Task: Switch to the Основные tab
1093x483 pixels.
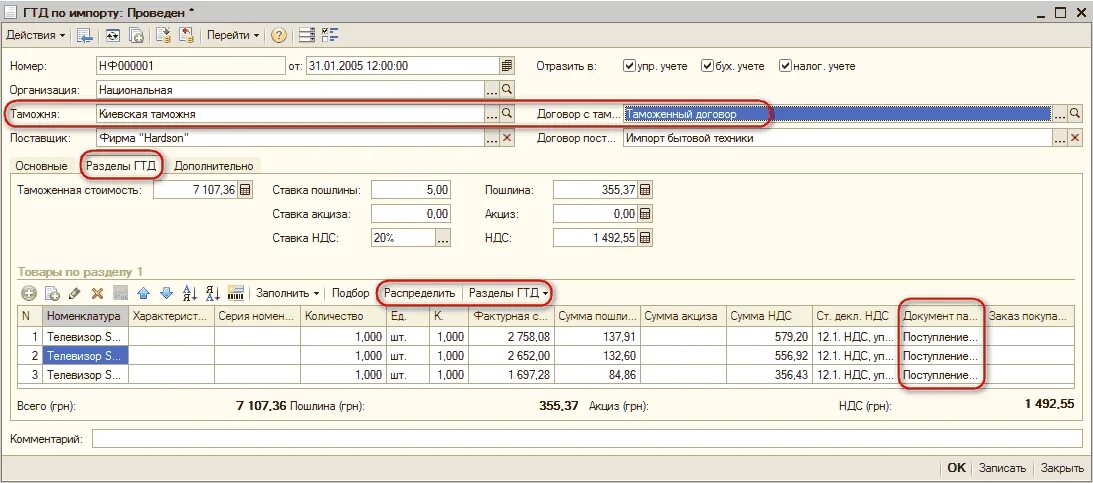Action: [42, 166]
